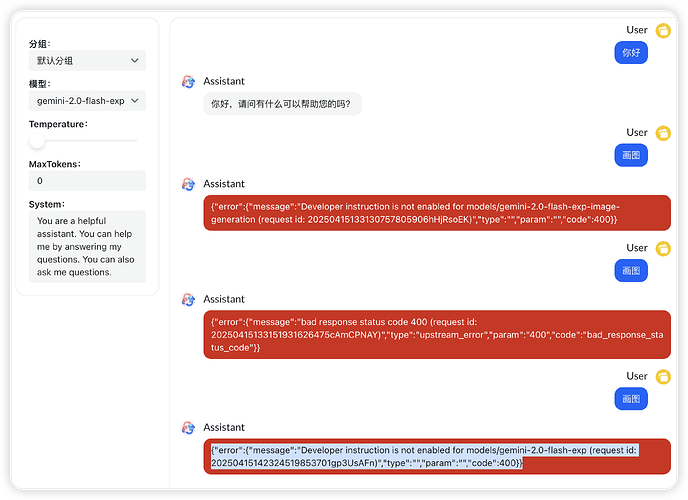Click the user avatar above the first 画图 message

[663, 133]
